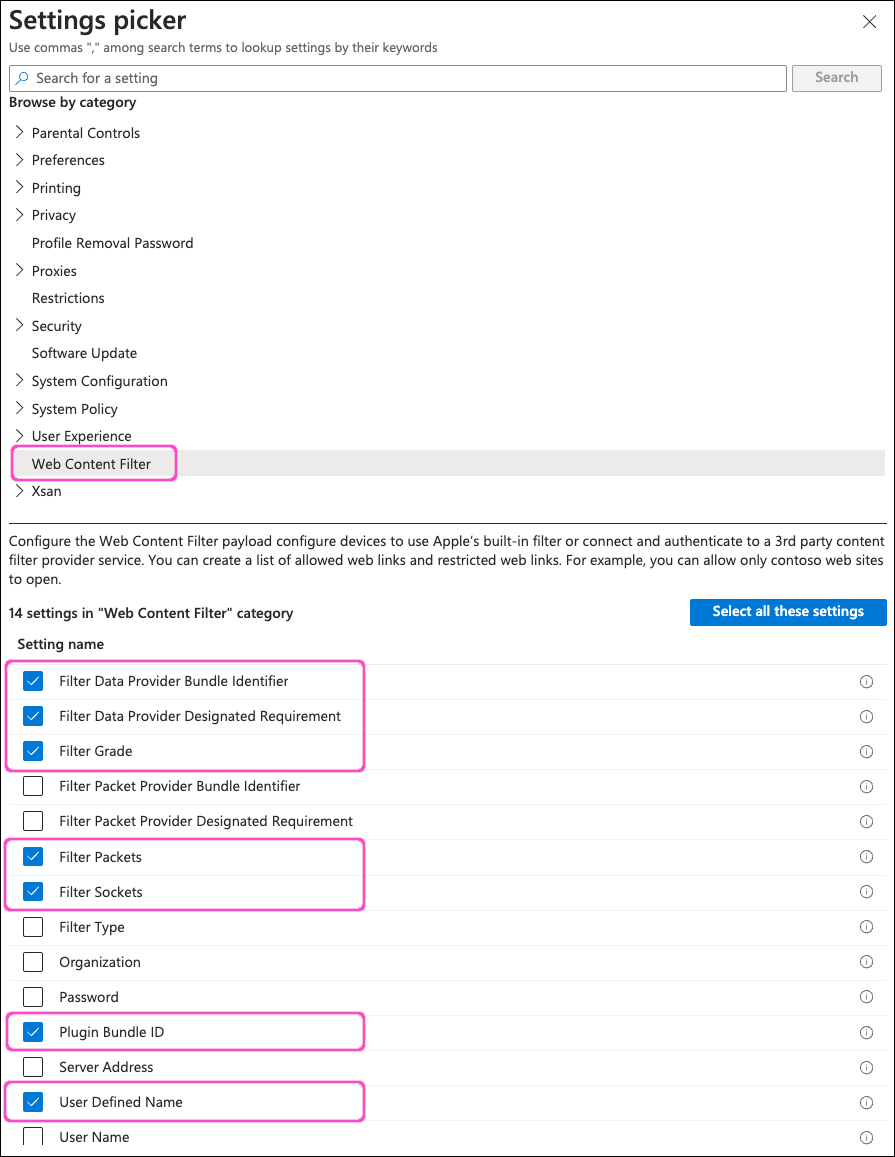The width and height of the screenshot is (895, 1157).
Task: Show info for User Defined Name
Action: (x=866, y=1102)
